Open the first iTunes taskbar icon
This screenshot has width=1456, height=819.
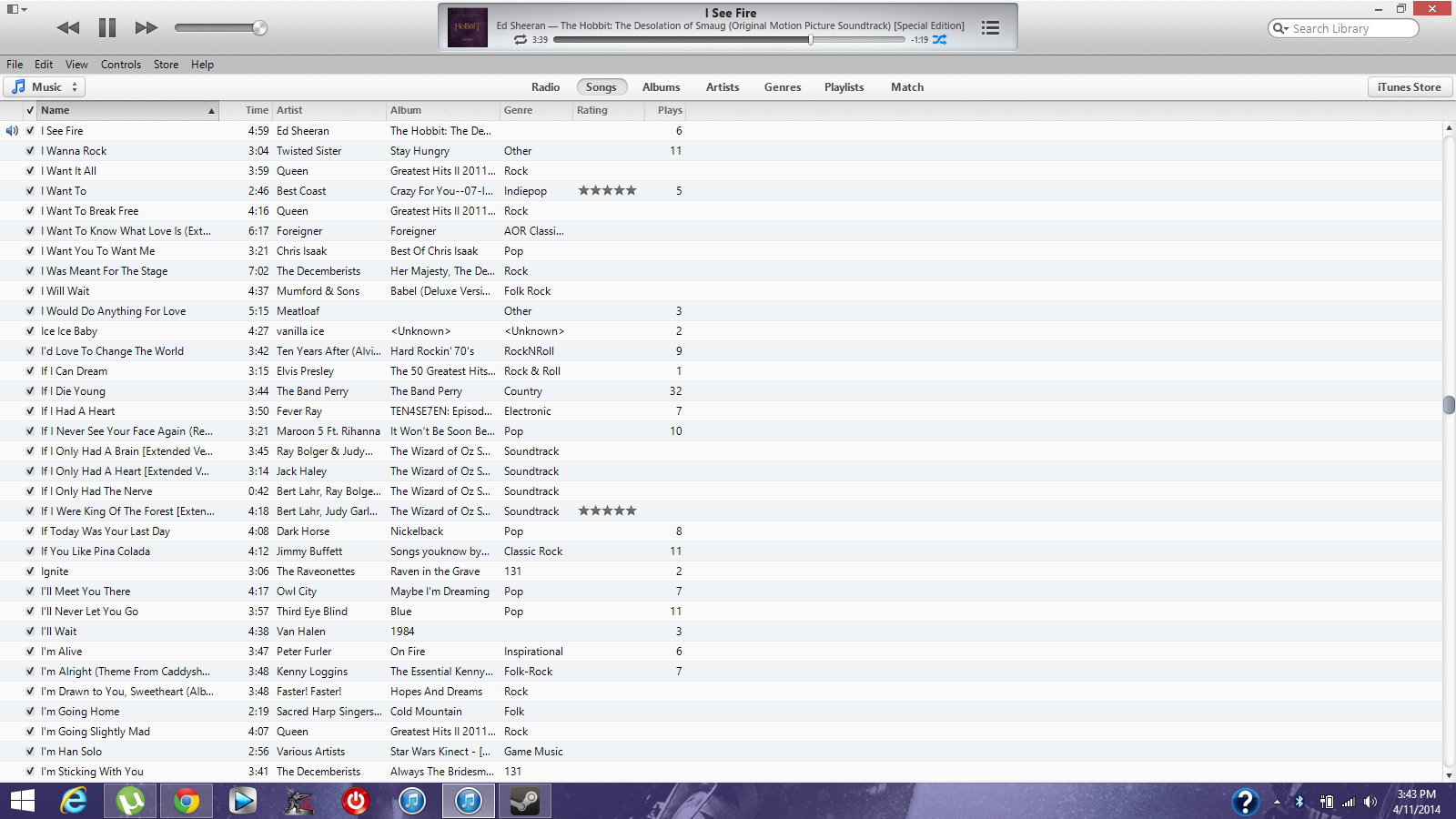coord(411,801)
